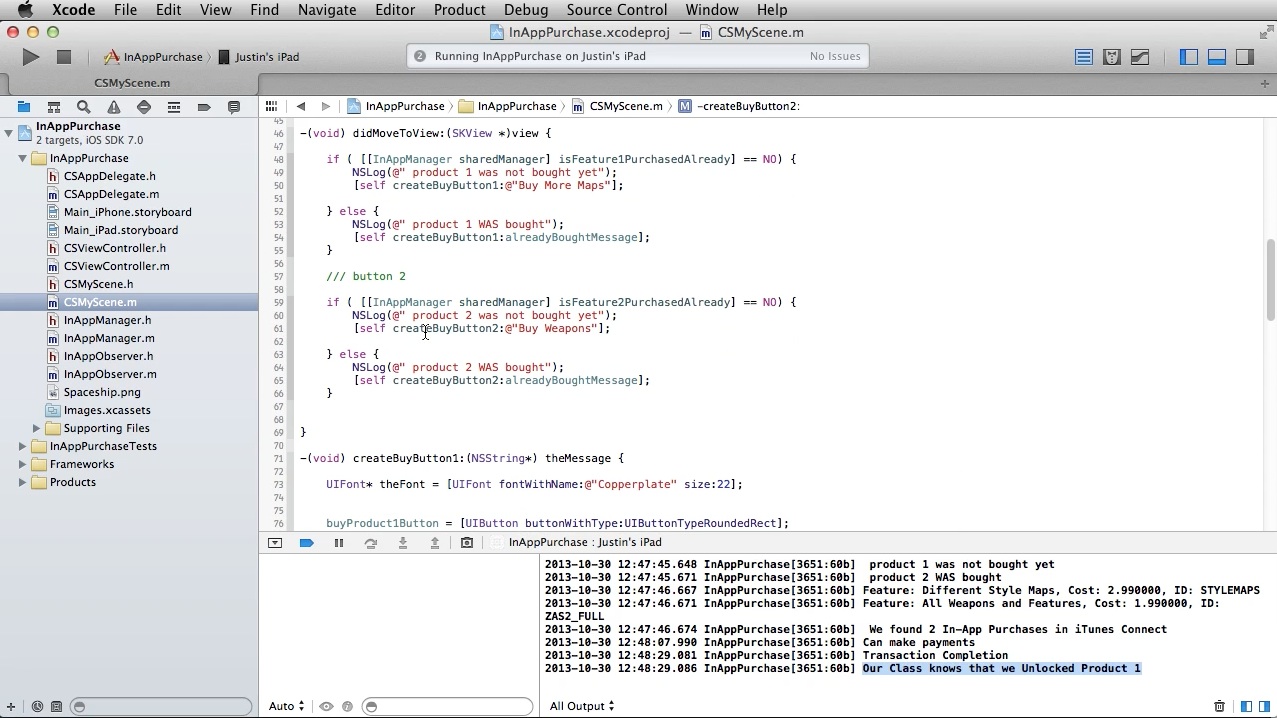Show the Debug navigator
The width and height of the screenshot is (1277, 718).
174,107
